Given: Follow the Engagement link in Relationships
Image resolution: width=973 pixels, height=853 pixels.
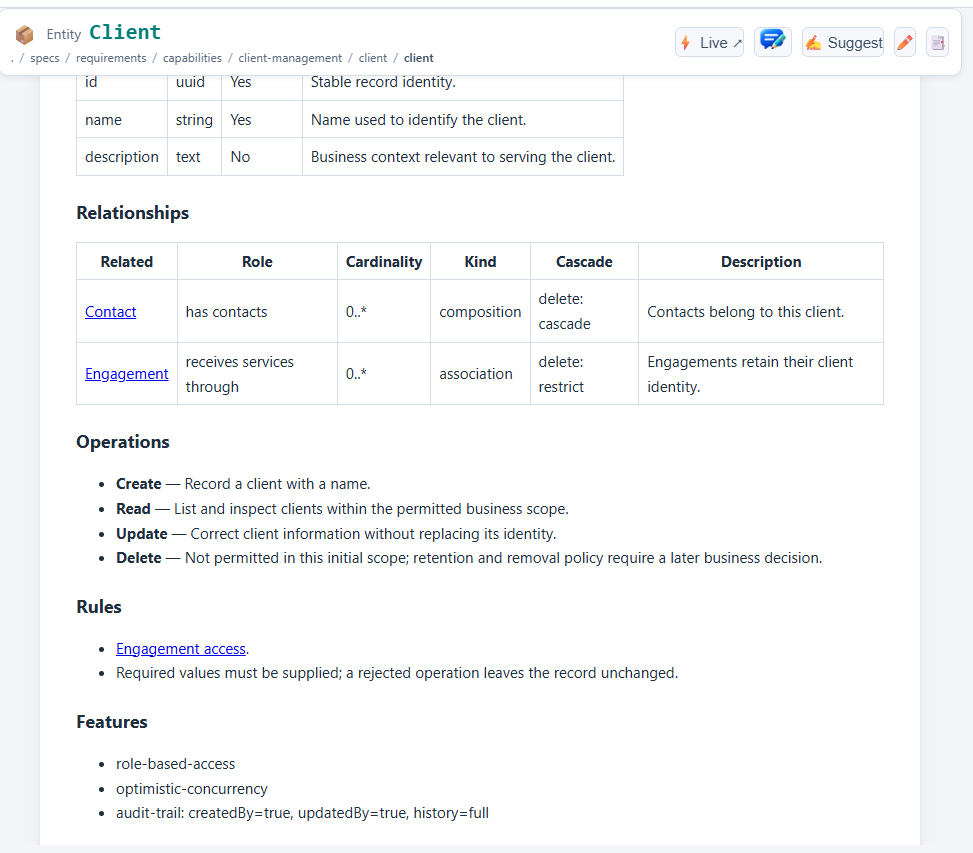Looking at the screenshot, I should 127,373.
